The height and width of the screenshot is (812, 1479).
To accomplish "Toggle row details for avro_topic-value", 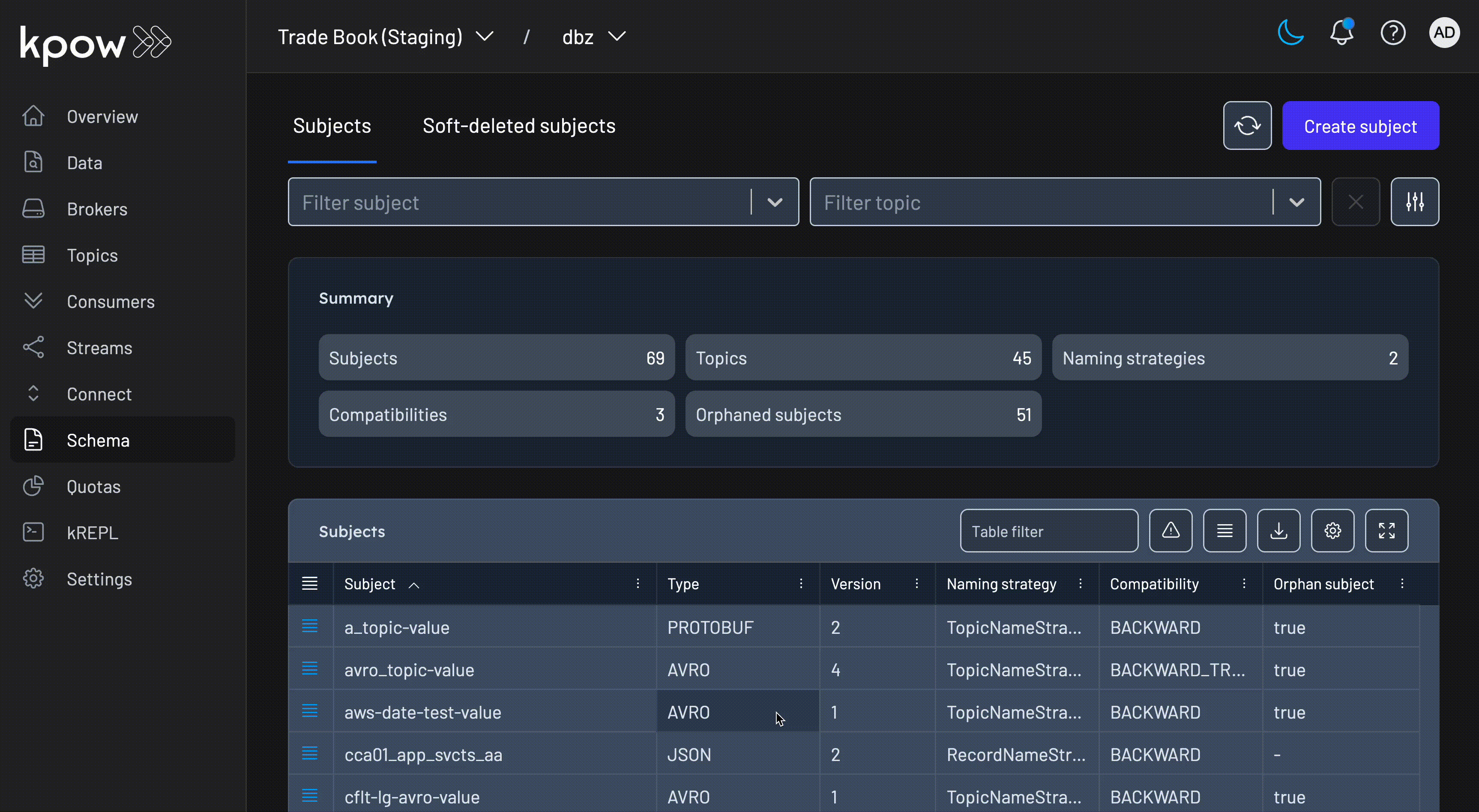I will tap(310, 669).
